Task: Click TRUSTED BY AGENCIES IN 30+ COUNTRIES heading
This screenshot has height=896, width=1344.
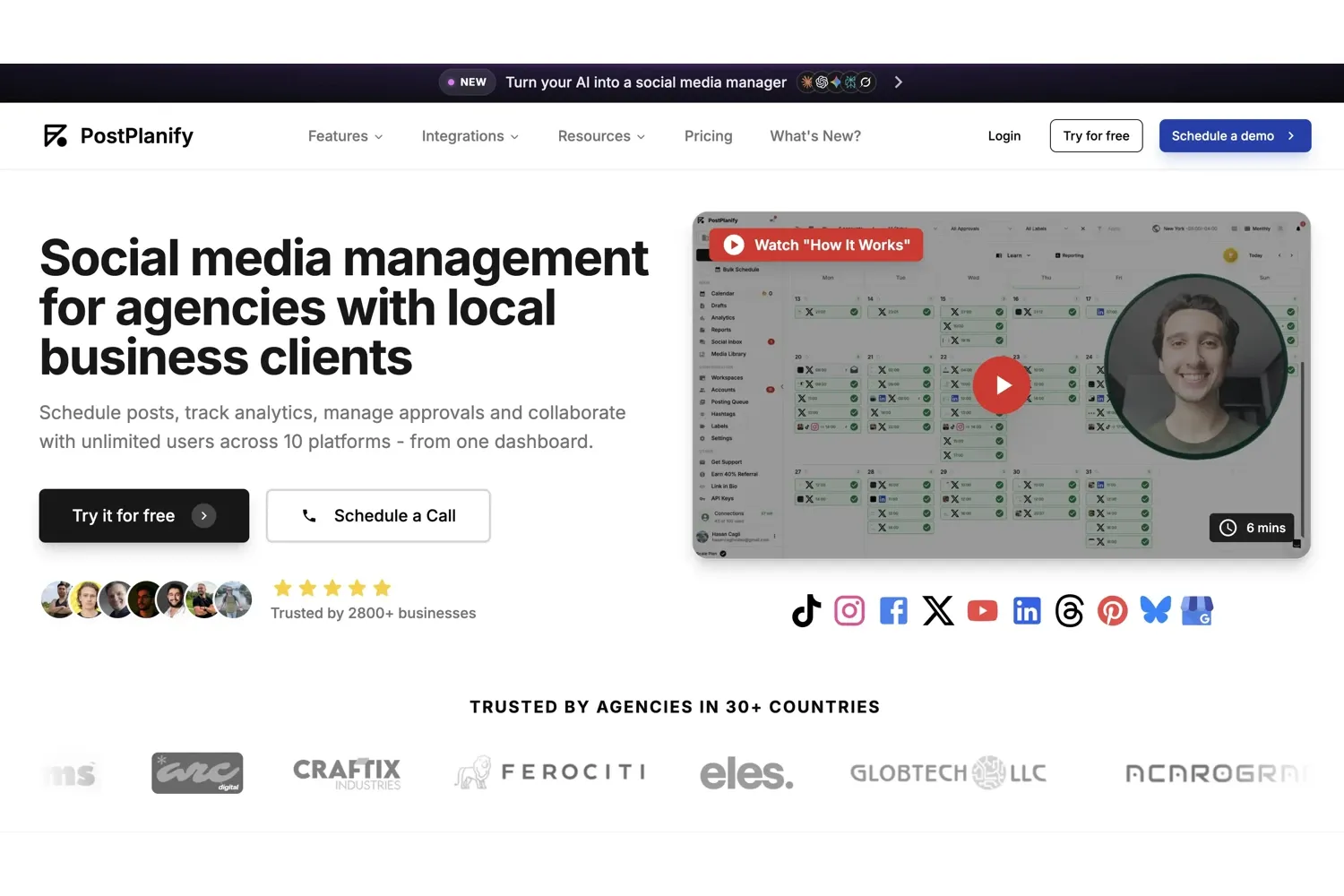Action: (x=675, y=707)
